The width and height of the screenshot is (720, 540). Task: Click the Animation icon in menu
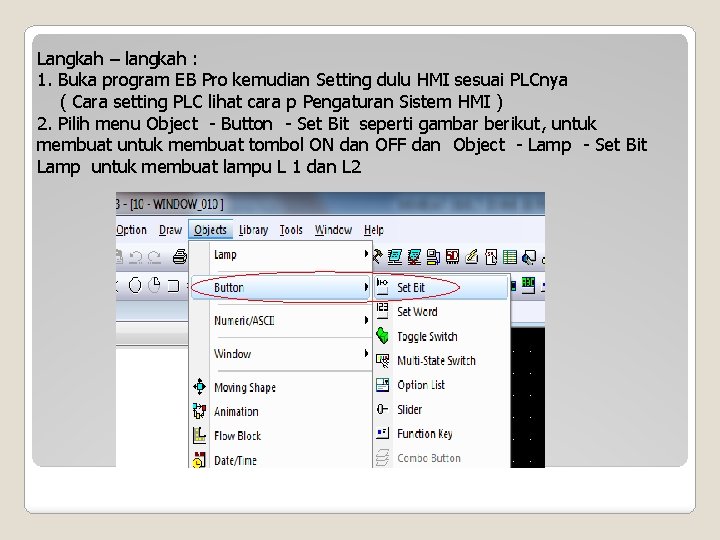[199, 411]
